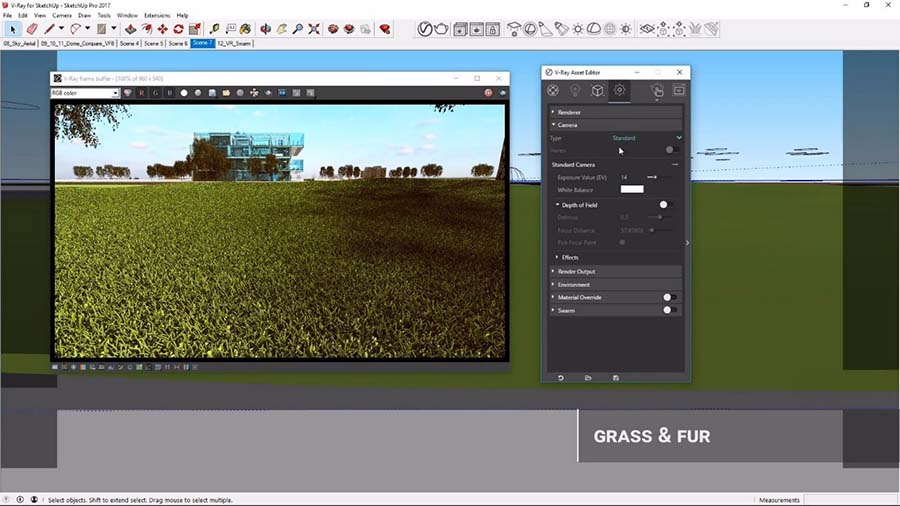The width and height of the screenshot is (900, 506).
Task: Click the White Balance color swatch
Action: [632, 189]
